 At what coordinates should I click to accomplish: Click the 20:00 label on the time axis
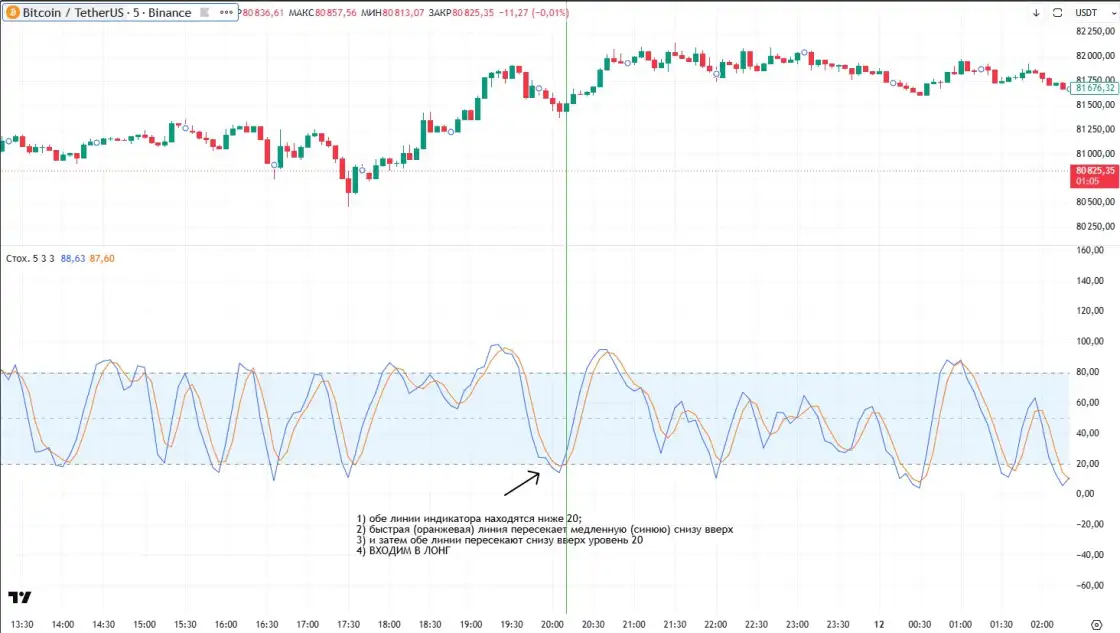tap(552, 624)
